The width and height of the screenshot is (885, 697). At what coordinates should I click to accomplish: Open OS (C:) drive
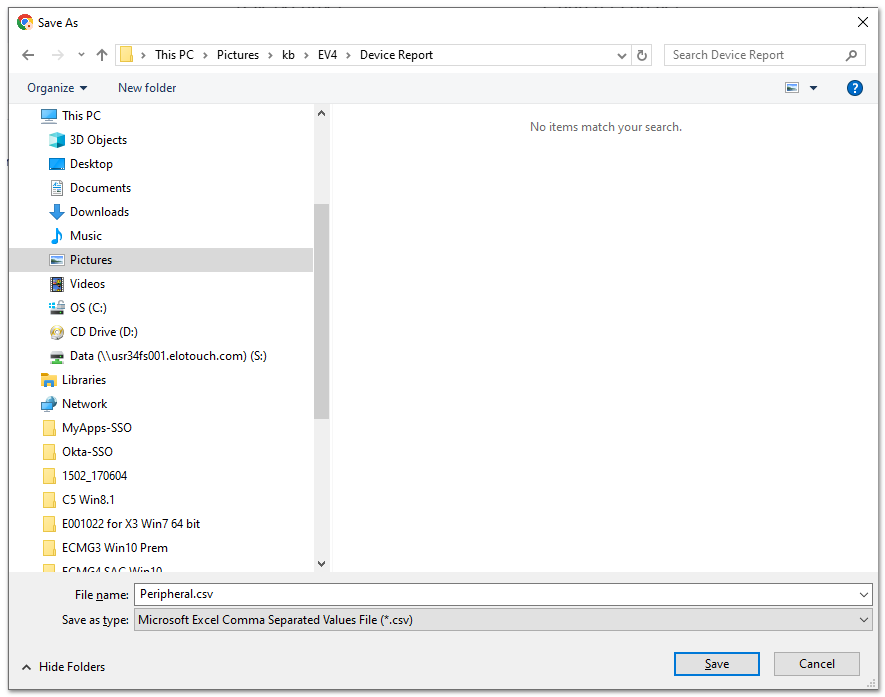coord(88,308)
